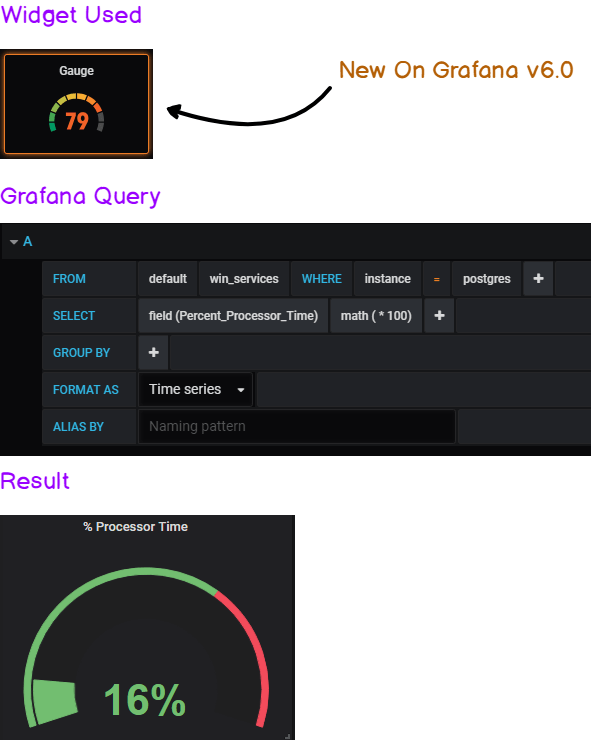Change the equals operator in WHERE clause
Viewport: 591px width, 740px height.
[x=437, y=279]
